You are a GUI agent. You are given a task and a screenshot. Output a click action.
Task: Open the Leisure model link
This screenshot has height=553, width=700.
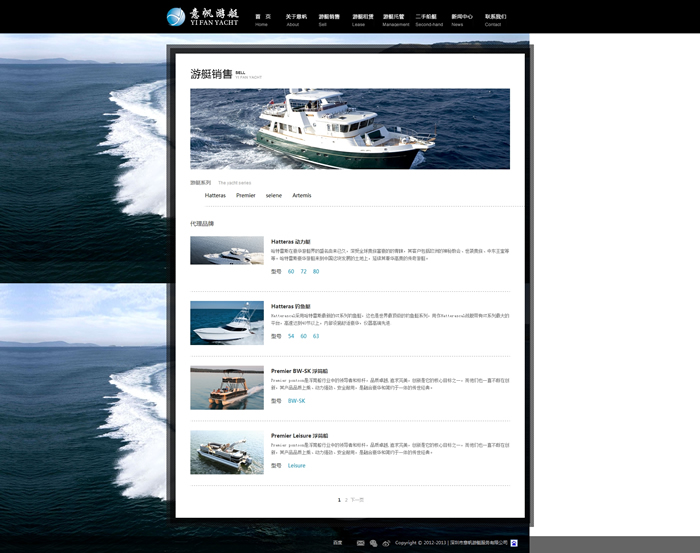pyautogui.click(x=296, y=466)
